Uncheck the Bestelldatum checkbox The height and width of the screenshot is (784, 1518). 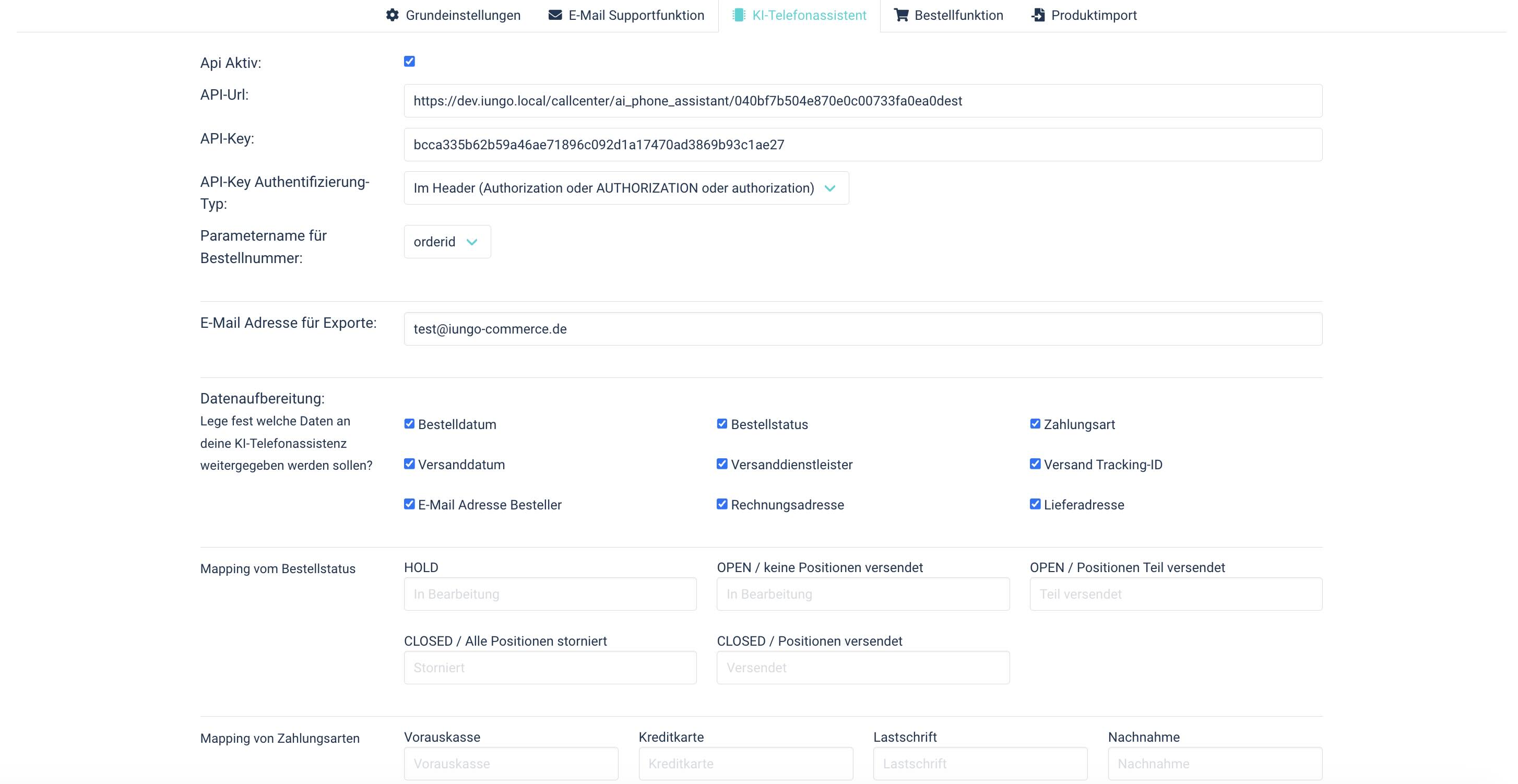(410, 424)
